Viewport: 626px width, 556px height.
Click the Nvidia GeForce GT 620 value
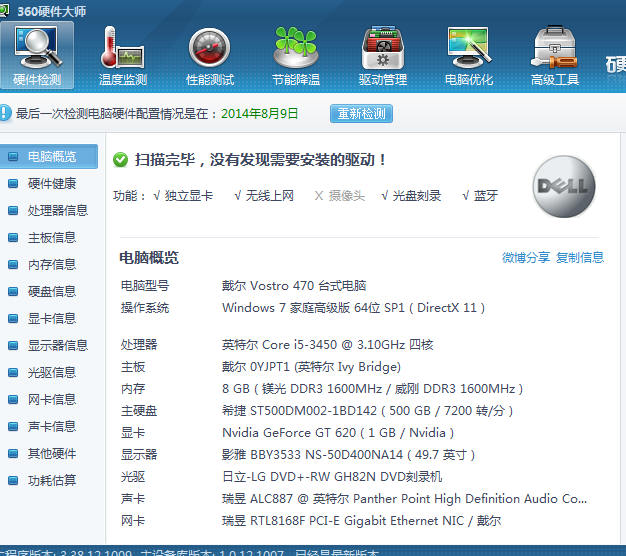(338, 433)
